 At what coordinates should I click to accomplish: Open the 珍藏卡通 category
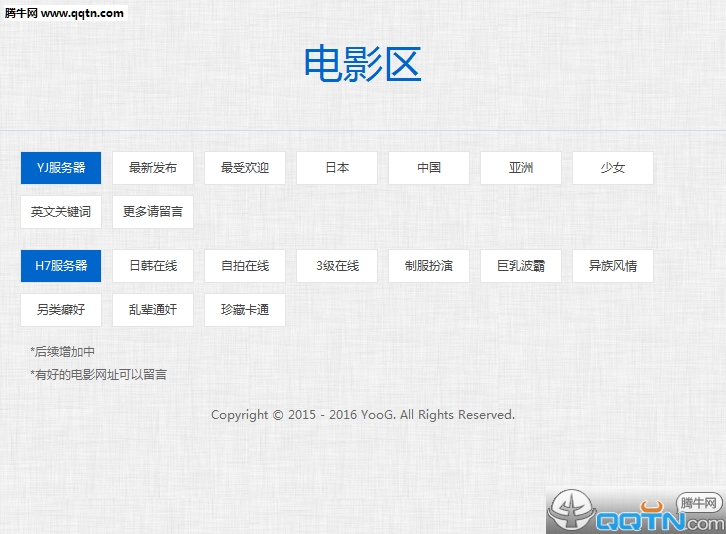click(245, 310)
